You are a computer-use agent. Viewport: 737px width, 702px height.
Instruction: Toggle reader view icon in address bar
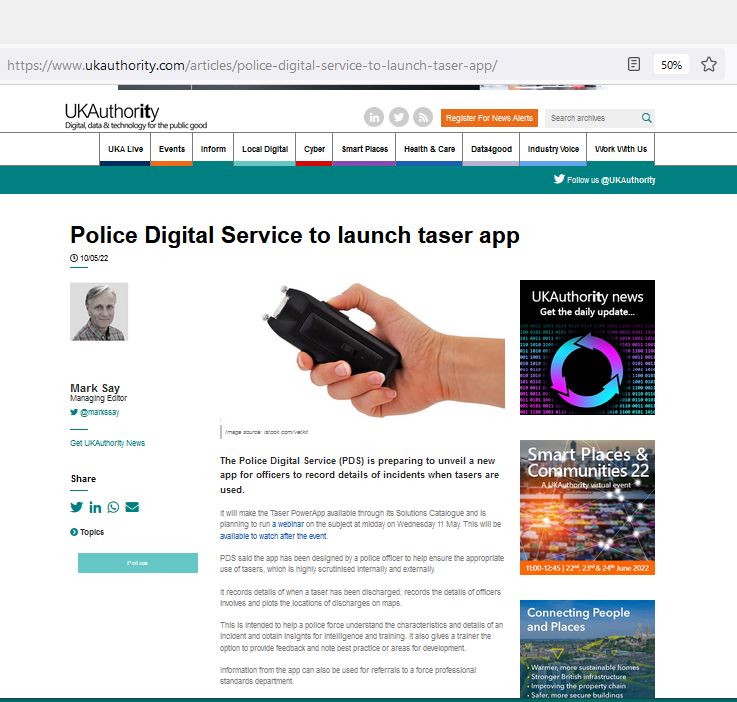[x=634, y=64]
